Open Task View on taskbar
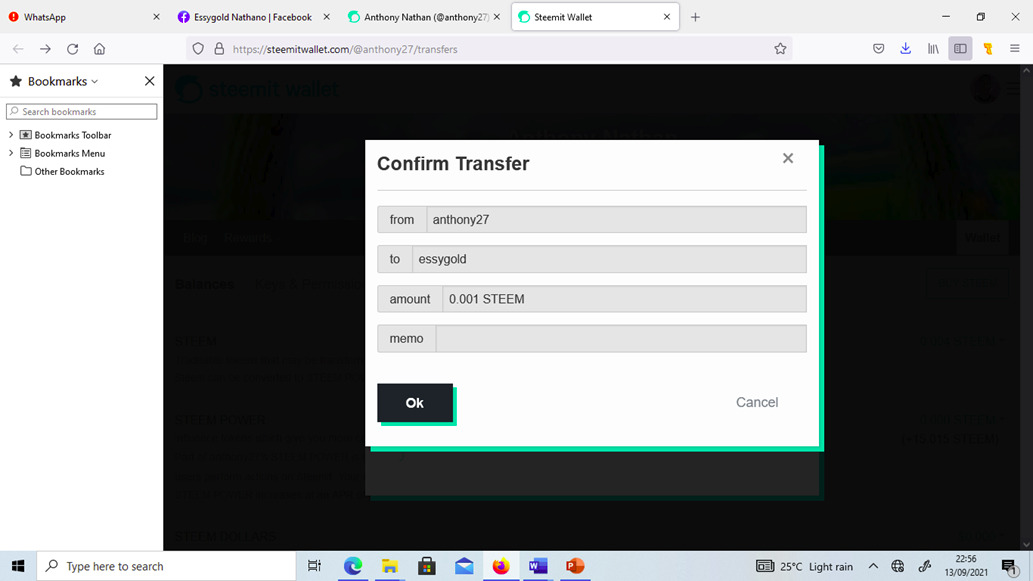Screen dimensions: 1033x581 [x=314, y=566]
